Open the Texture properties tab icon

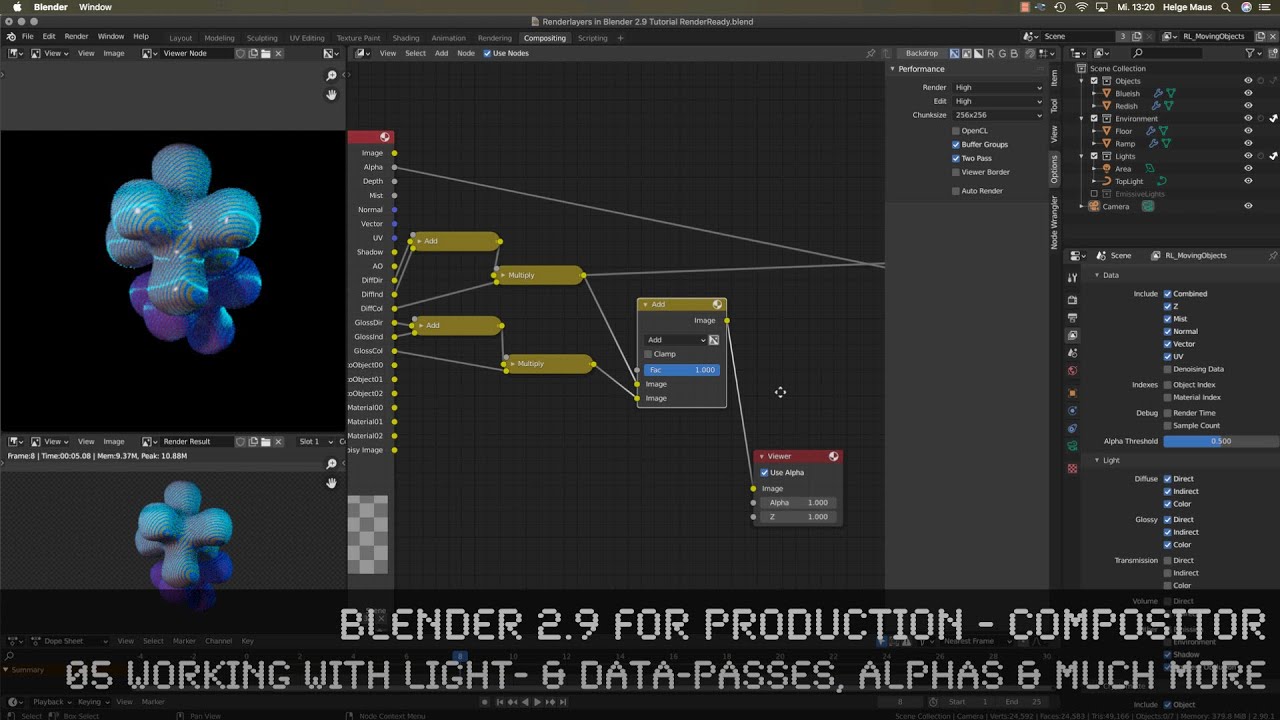[x=1072, y=468]
